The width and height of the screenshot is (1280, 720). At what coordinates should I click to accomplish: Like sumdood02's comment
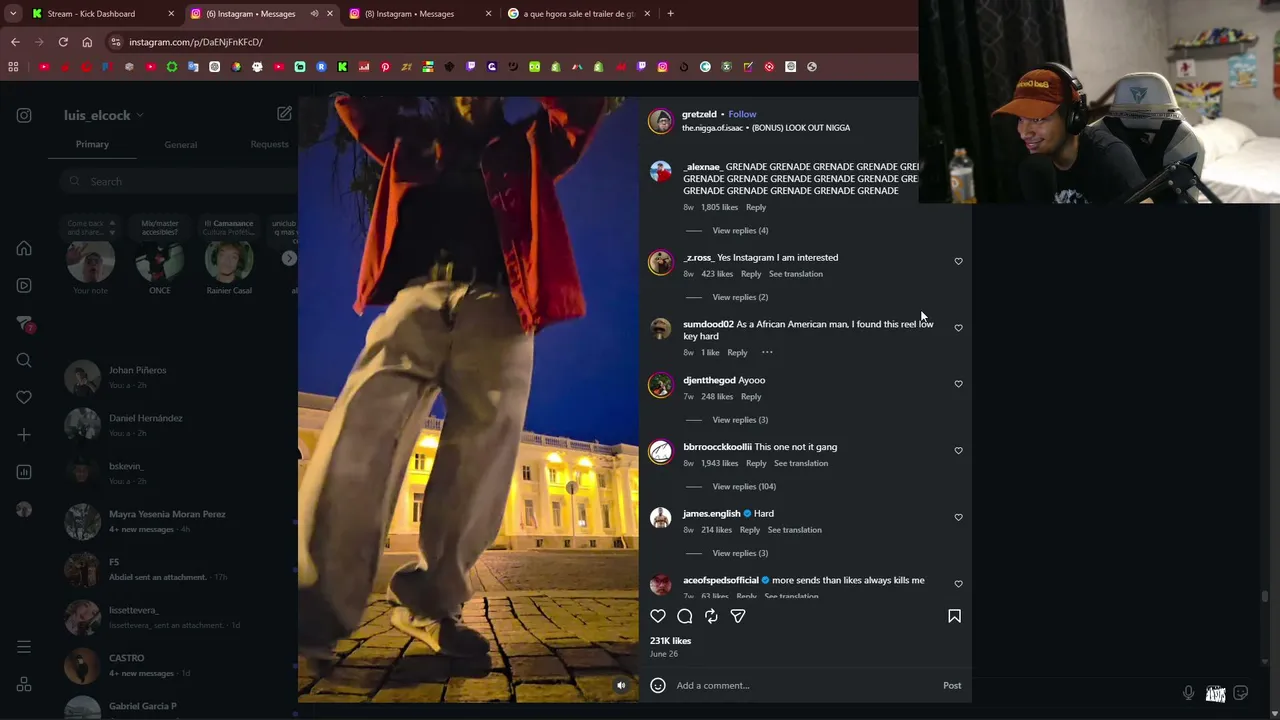[958, 328]
